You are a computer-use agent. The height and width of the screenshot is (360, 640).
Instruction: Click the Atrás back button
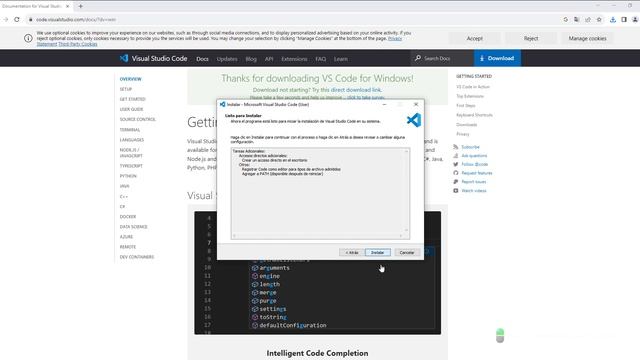(x=352, y=253)
